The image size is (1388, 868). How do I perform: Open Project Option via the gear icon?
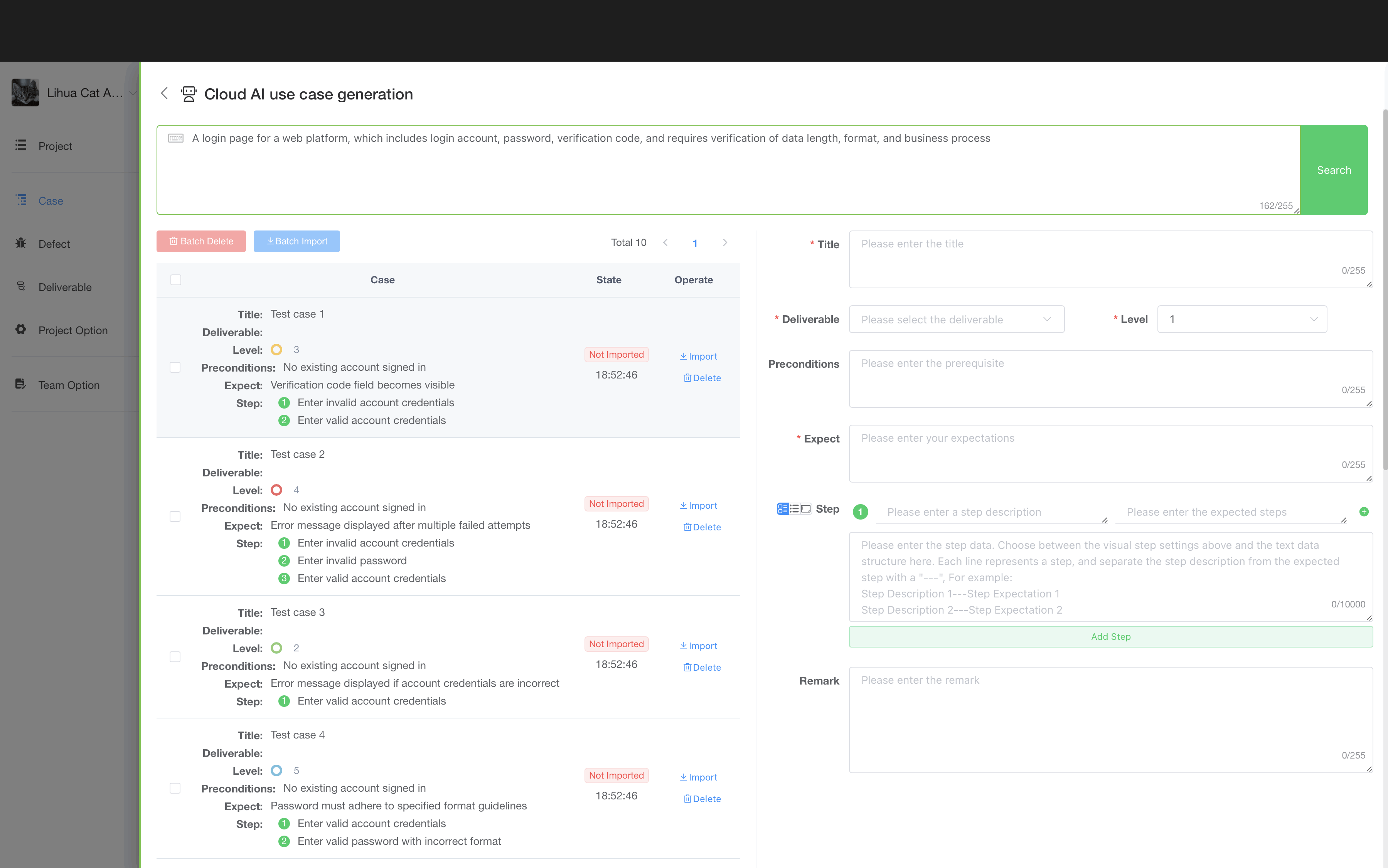[x=21, y=330]
